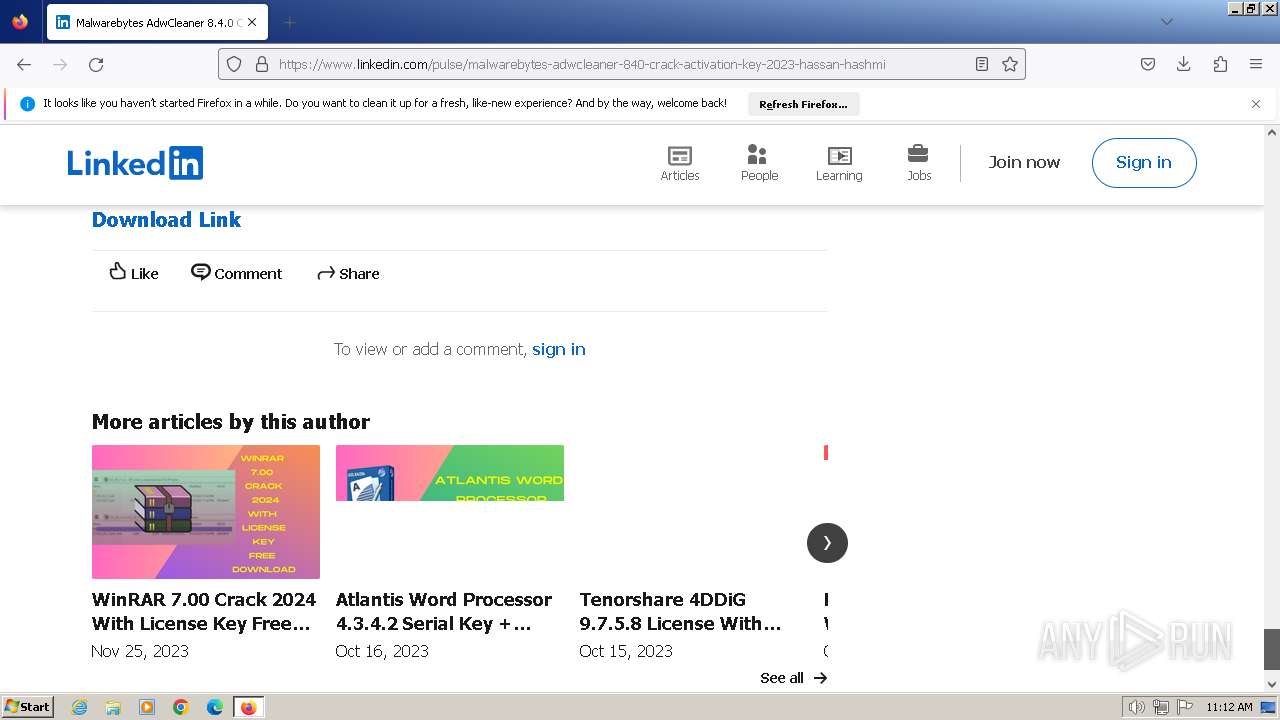Click More articles by this author heading
1280x720 pixels.
tap(231, 422)
